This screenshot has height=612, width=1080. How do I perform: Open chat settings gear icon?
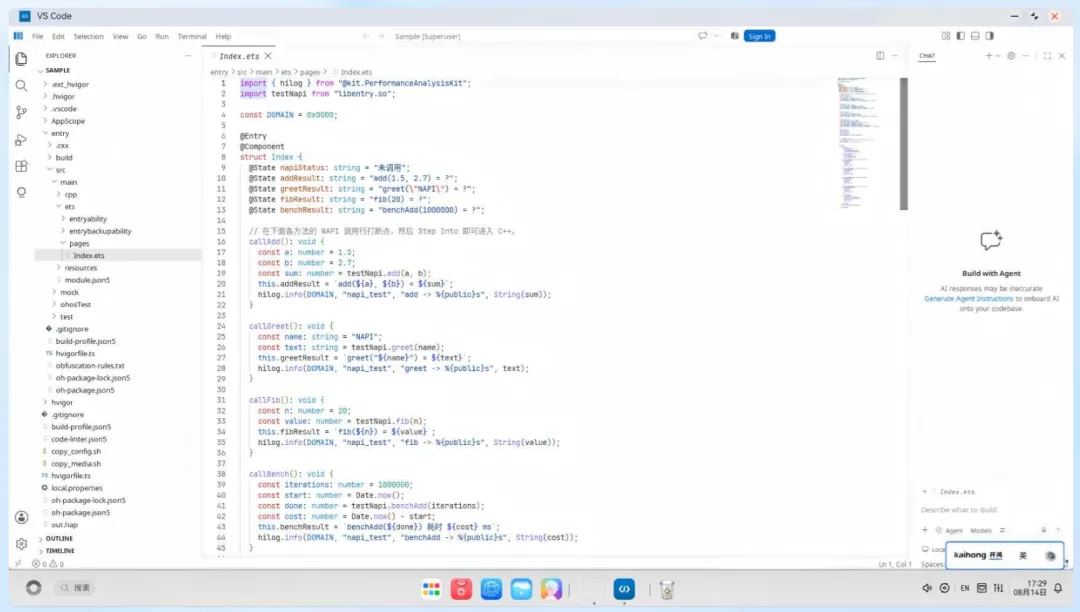1011,56
